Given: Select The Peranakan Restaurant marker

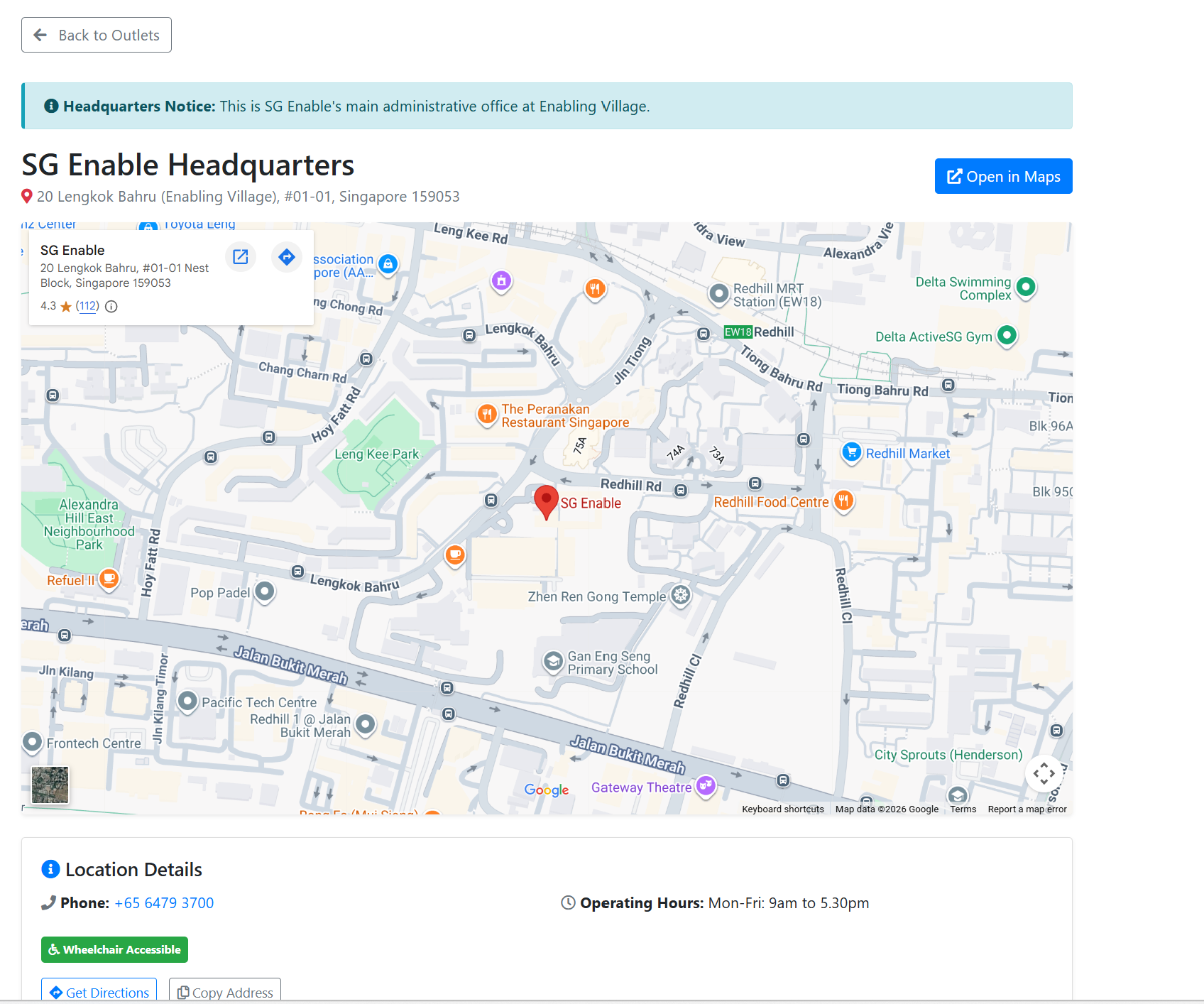Looking at the screenshot, I should [487, 414].
